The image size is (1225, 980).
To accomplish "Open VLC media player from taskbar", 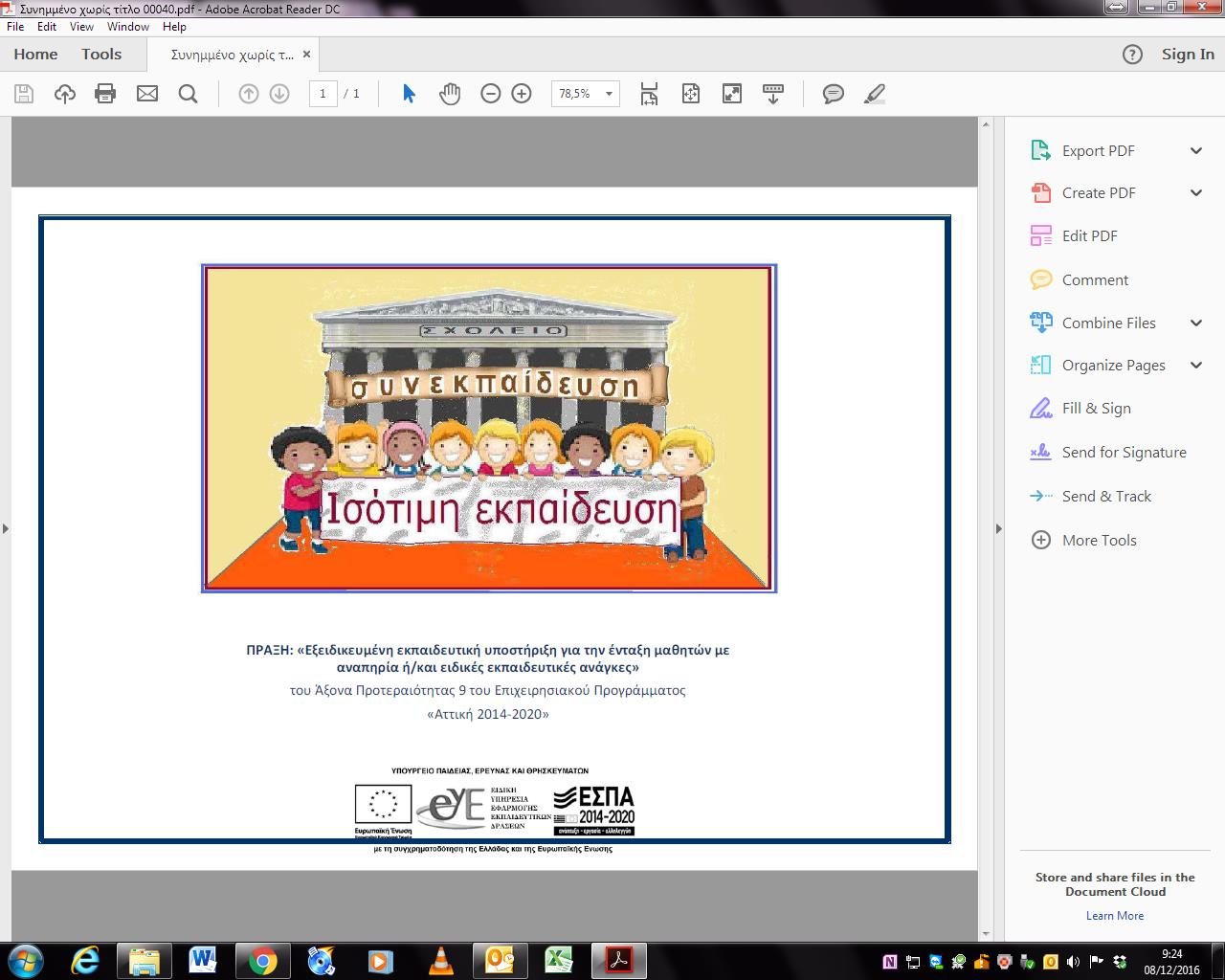I will click(x=440, y=960).
